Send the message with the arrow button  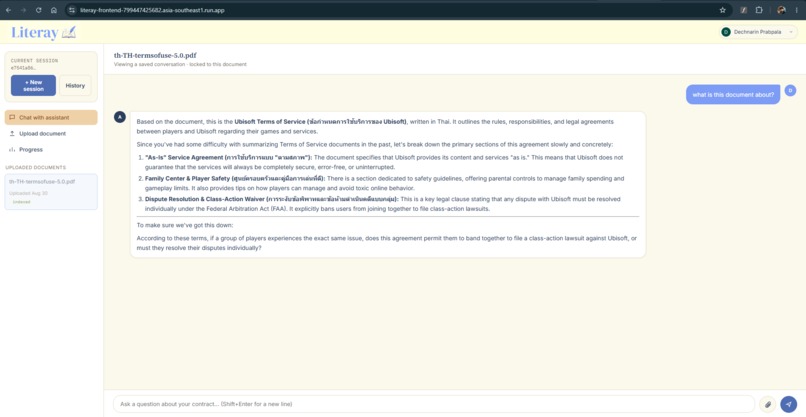pos(789,404)
